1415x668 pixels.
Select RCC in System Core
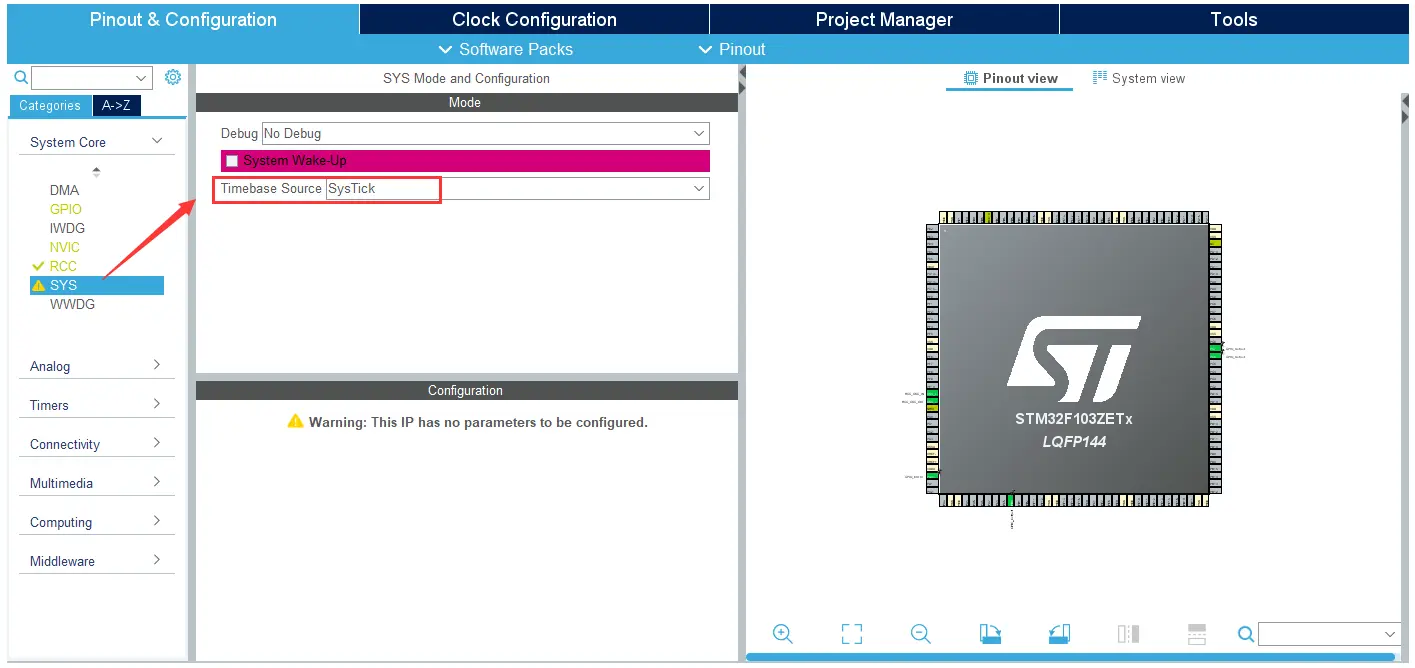[x=63, y=266]
